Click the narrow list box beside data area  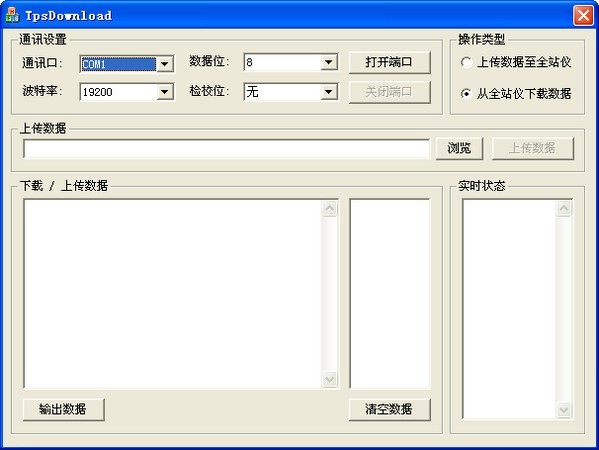[389, 293]
